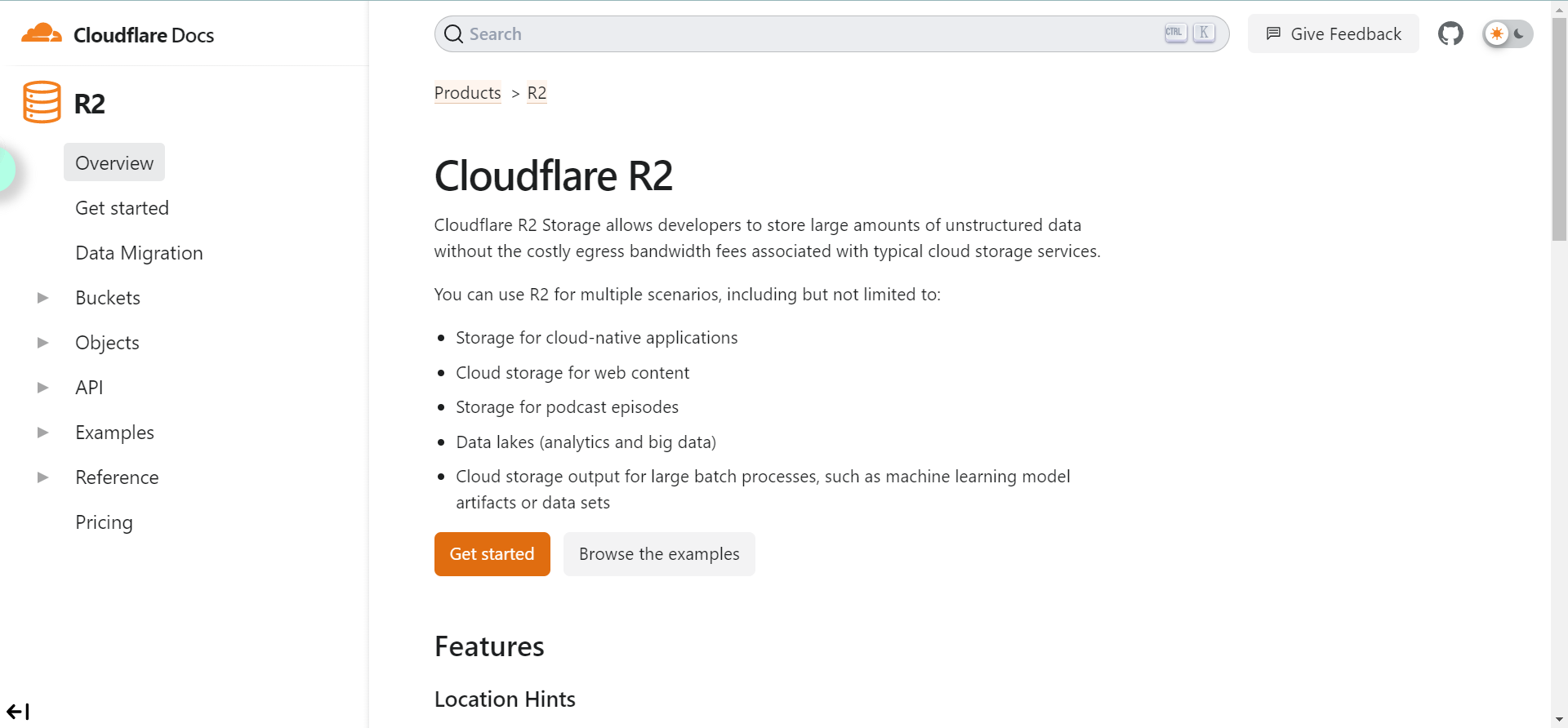Image resolution: width=1568 pixels, height=728 pixels.
Task: Open the GitHub repository icon
Action: pyautogui.click(x=1450, y=34)
